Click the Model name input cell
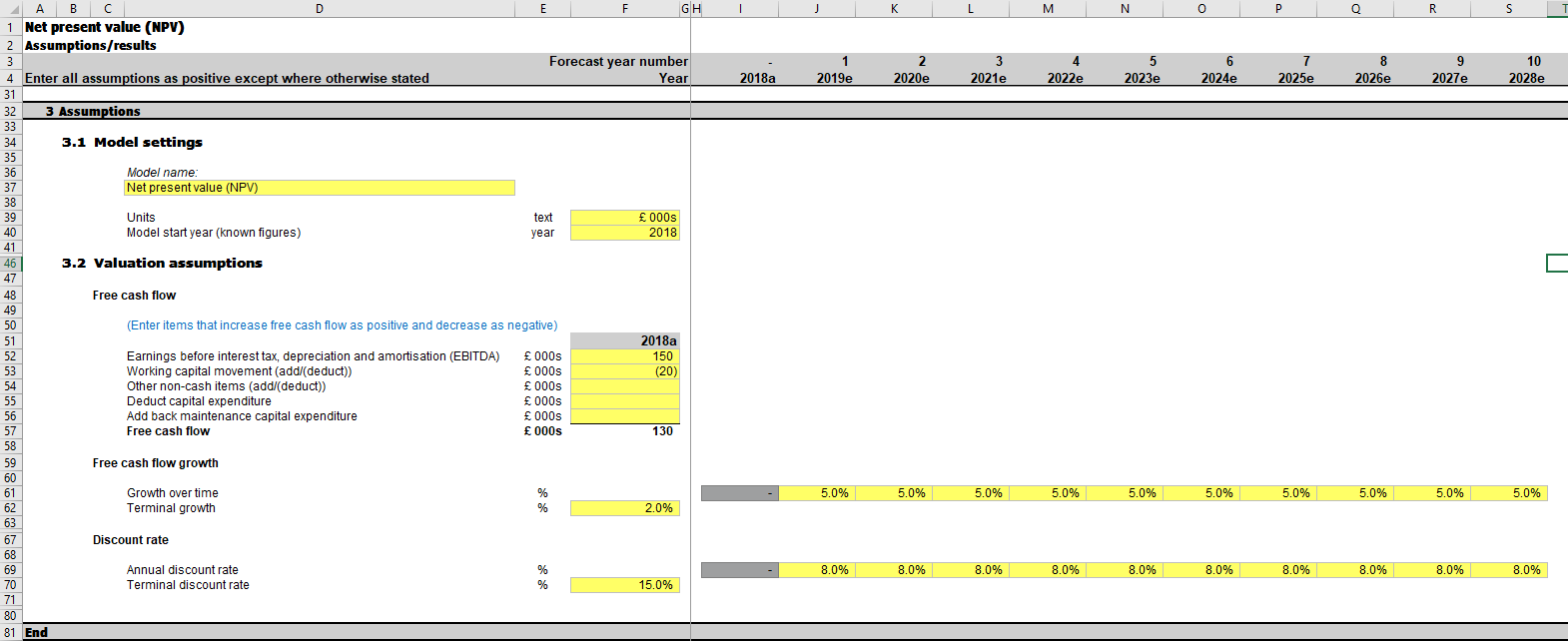The height and width of the screenshot is (641, 1568). point(320,188)
